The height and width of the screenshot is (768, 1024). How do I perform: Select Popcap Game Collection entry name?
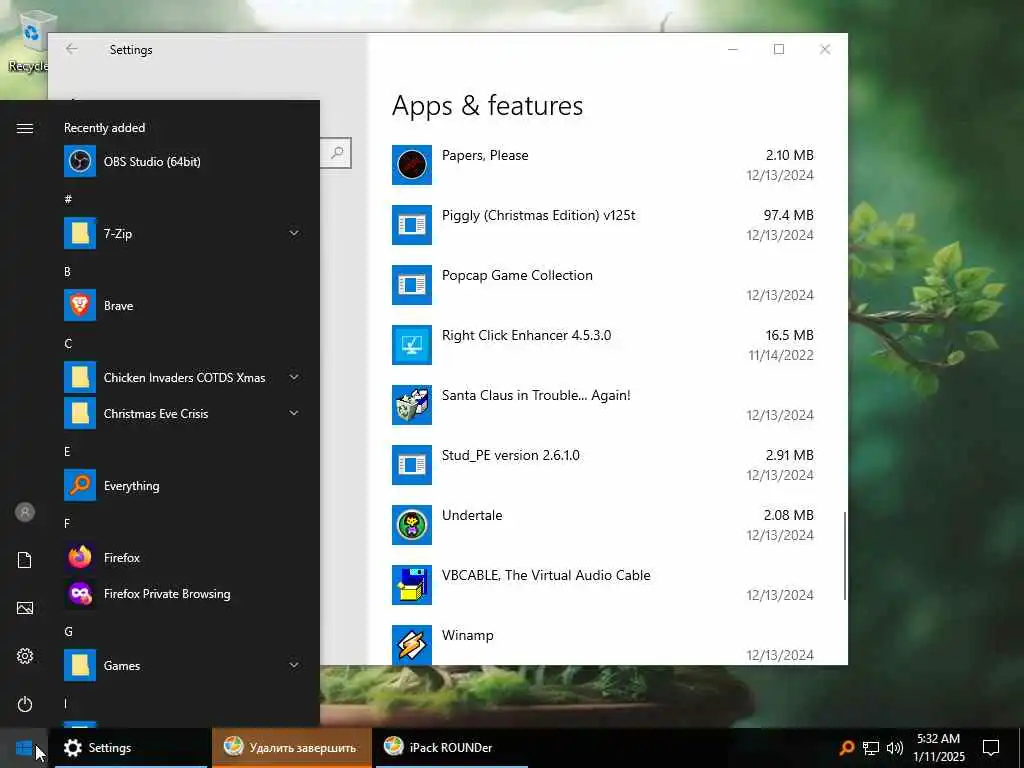point(517,276)
